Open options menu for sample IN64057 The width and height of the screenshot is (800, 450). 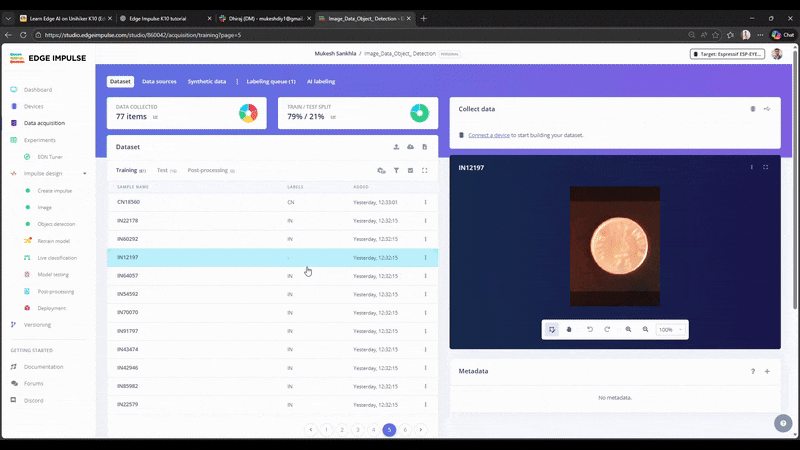tap(425, 276)
